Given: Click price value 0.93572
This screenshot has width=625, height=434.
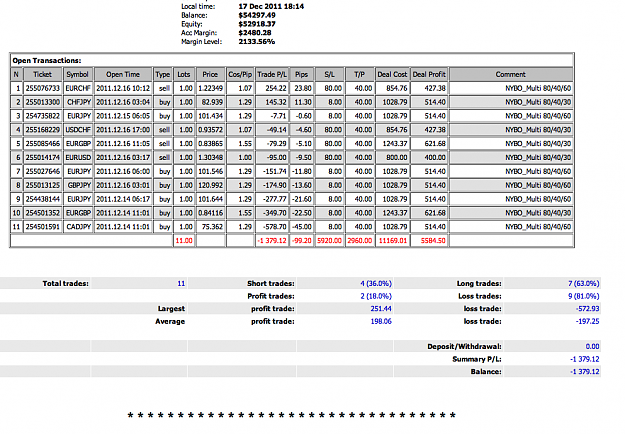Looking at the screenshot, I should 210,130.
